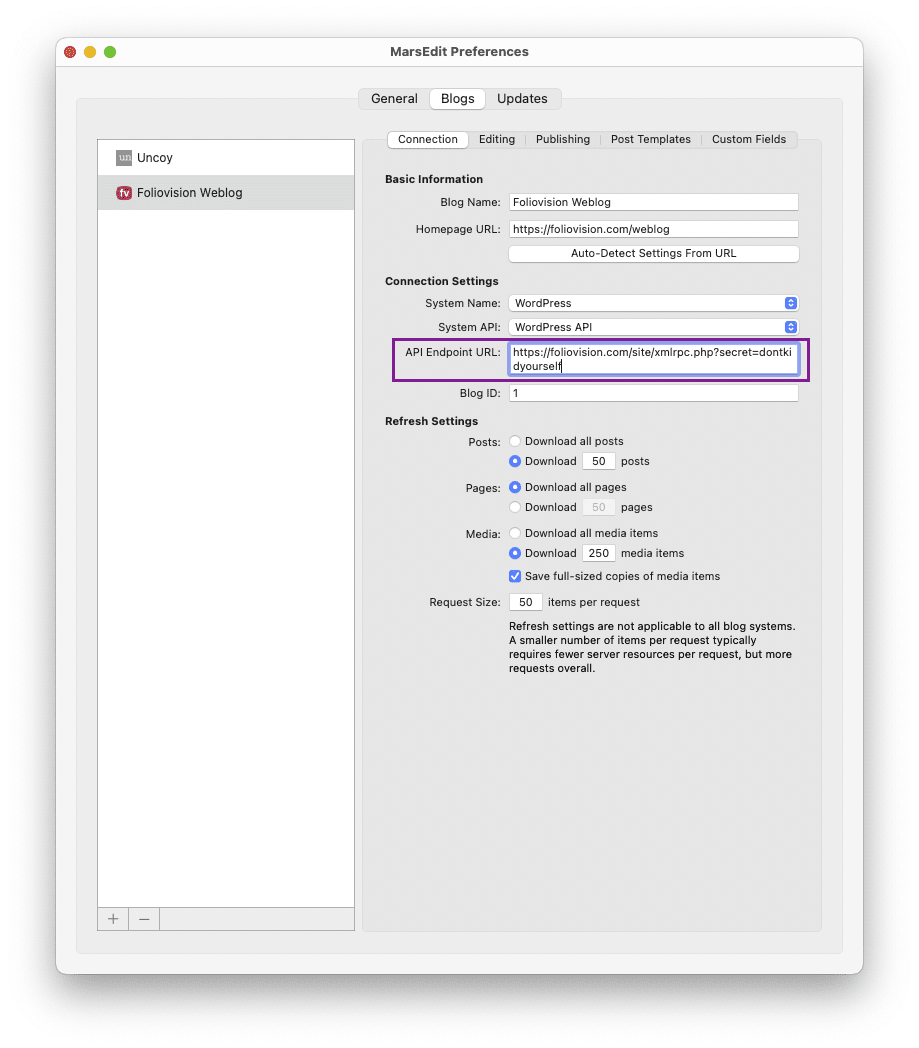Click the 'API Endpoint URL:' label
919x1048 pixels.
(452, 352)
